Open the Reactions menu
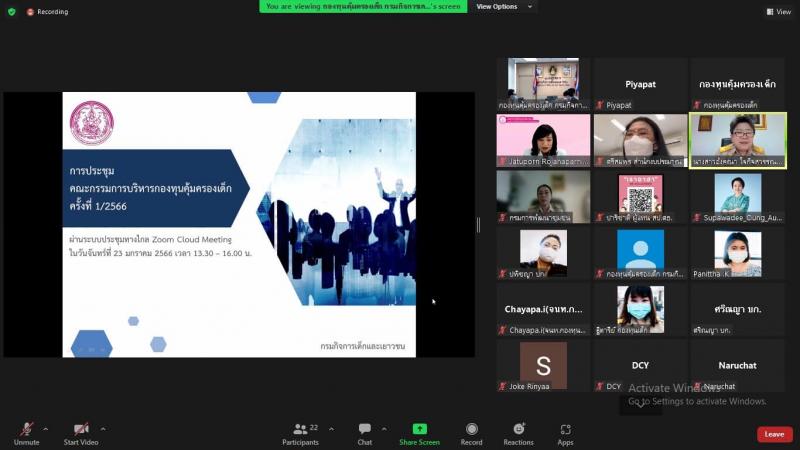This screenshot has height=450, width=800. [x=518, y=434]
